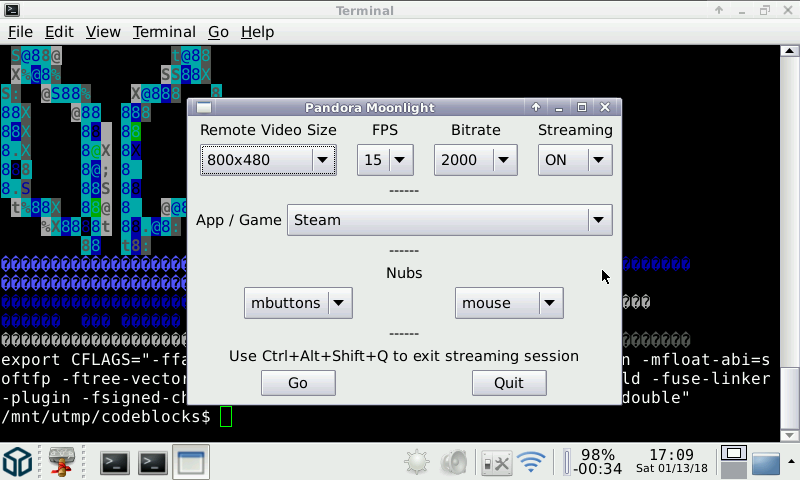Open the View menu in Terminal

pyautogui.click(x=103, y=32)
